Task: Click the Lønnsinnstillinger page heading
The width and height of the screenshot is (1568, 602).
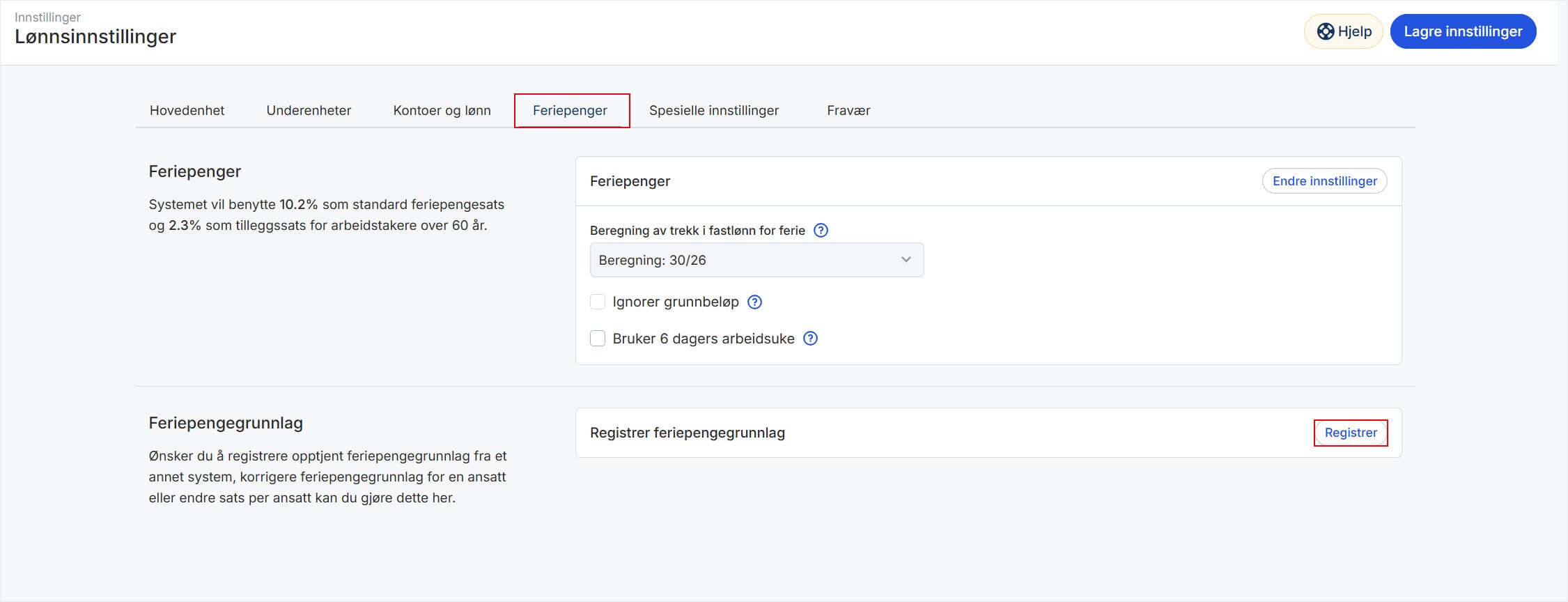Action: [x=95, y=36]
